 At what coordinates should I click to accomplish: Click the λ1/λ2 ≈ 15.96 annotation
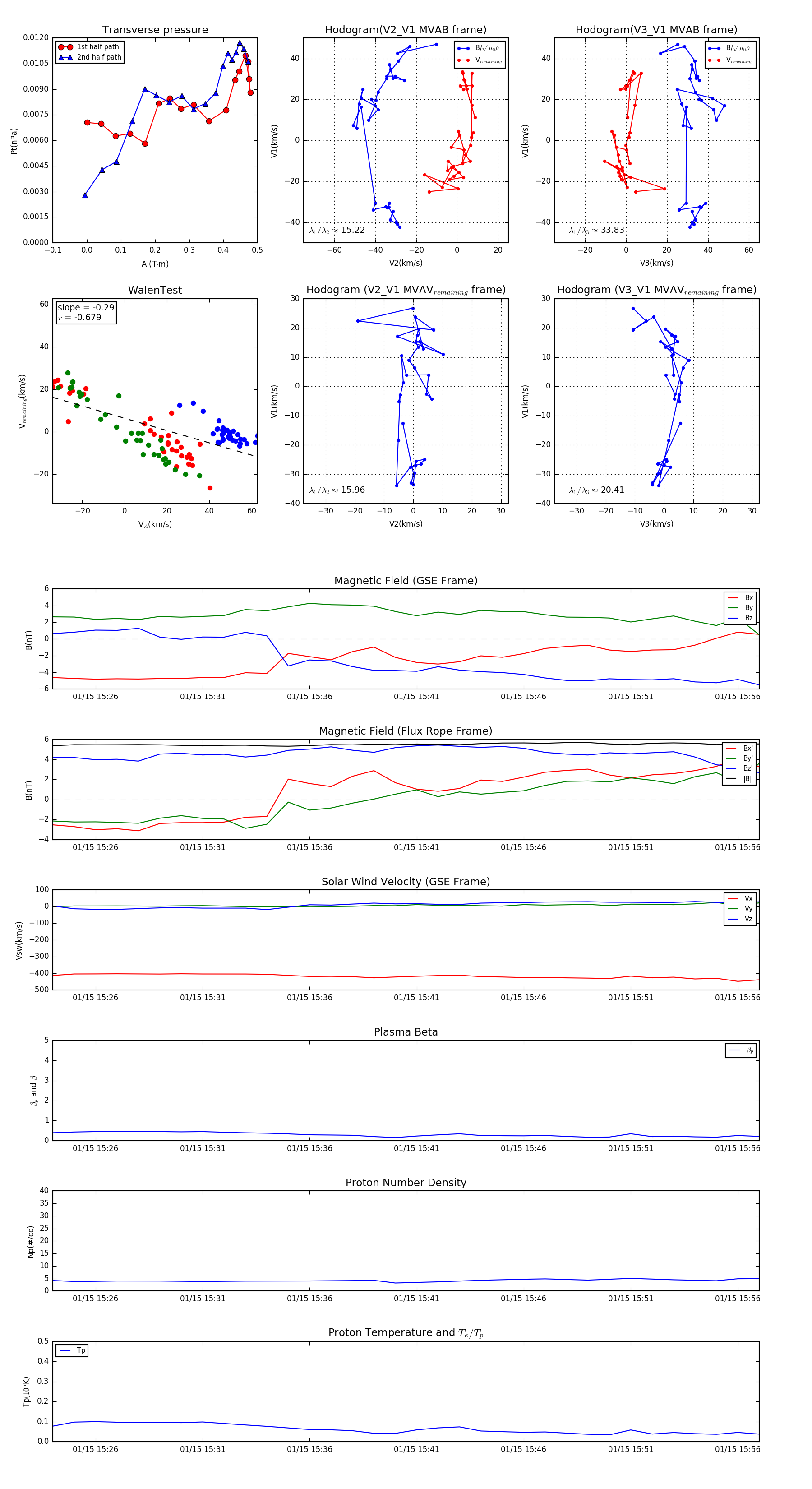pyautogui.click(x=337, y=490)
